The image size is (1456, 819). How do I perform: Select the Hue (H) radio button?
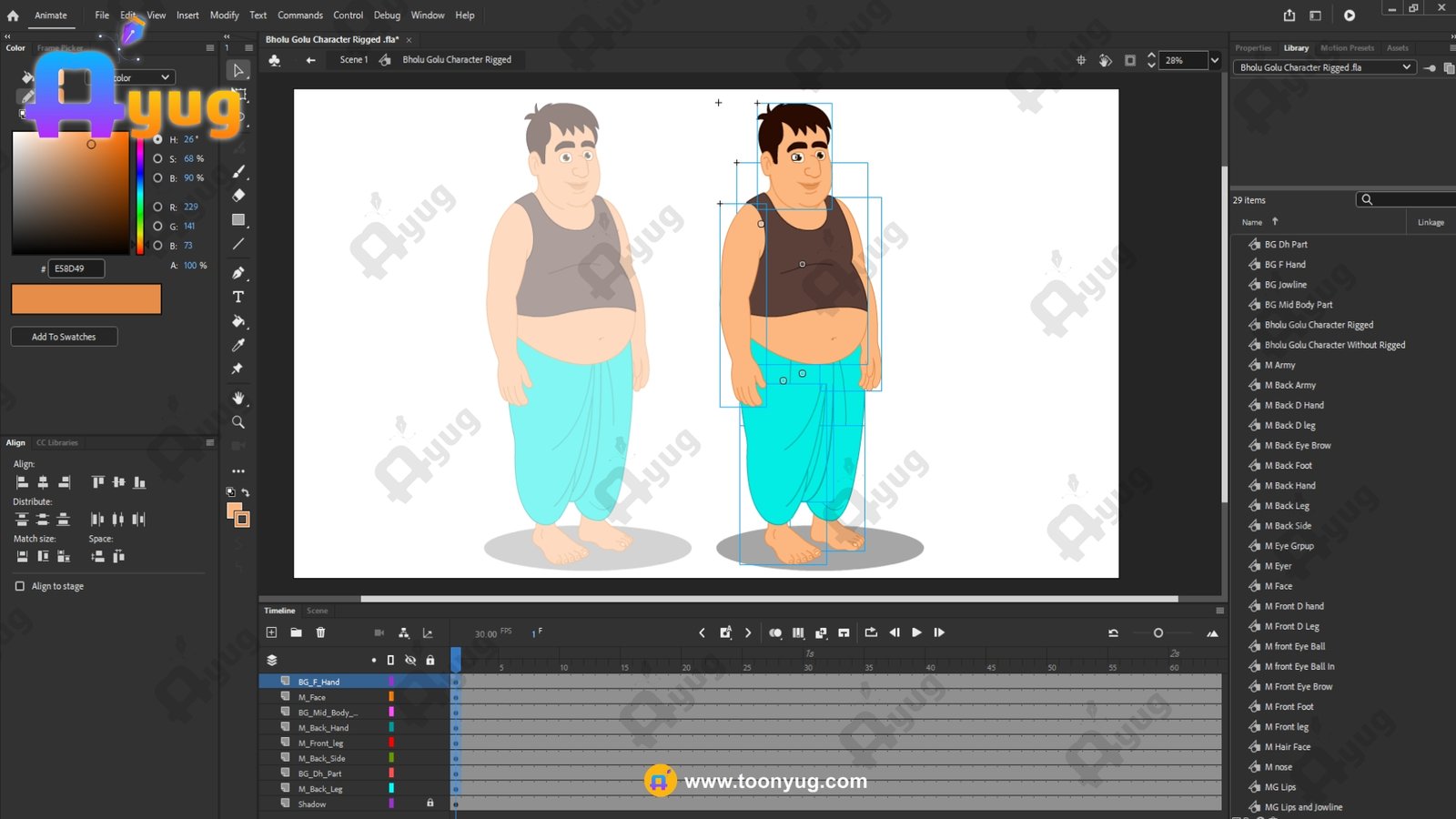point(157,139)
